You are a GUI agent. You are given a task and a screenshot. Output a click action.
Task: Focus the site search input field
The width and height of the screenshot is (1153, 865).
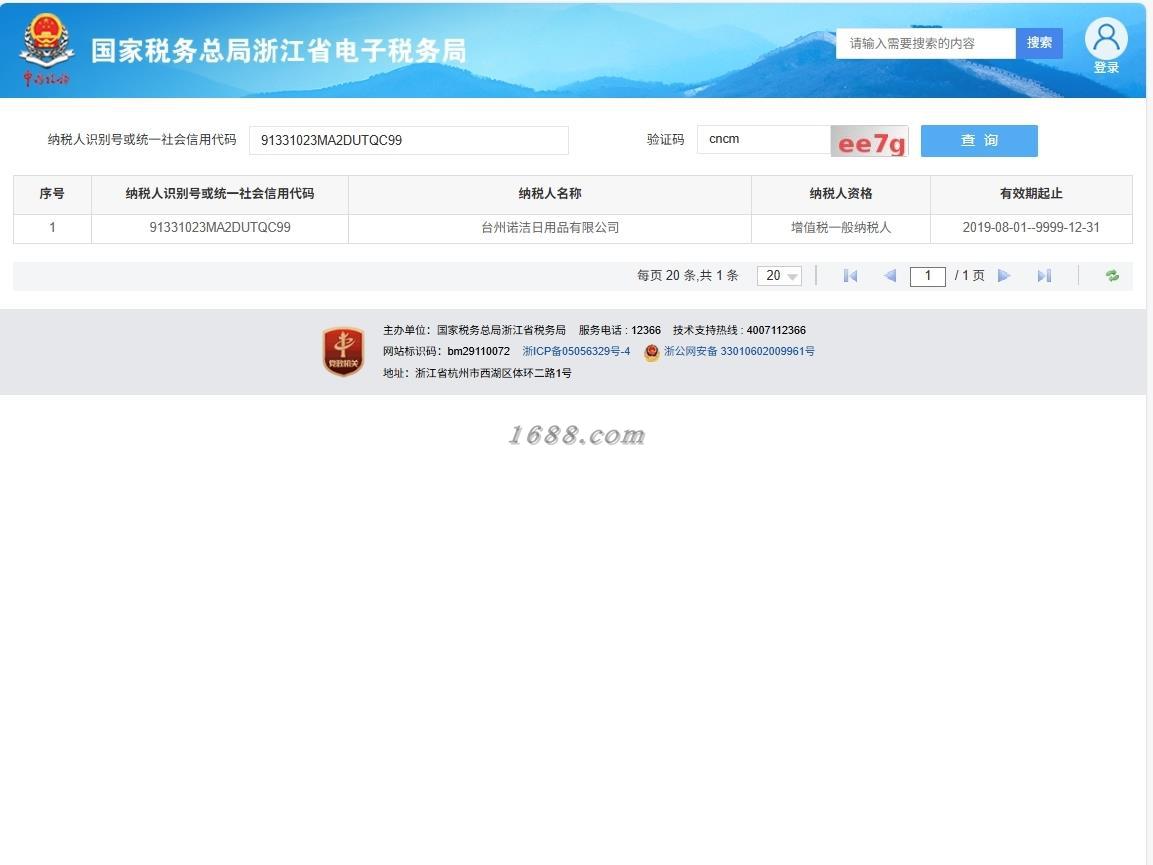926,43
